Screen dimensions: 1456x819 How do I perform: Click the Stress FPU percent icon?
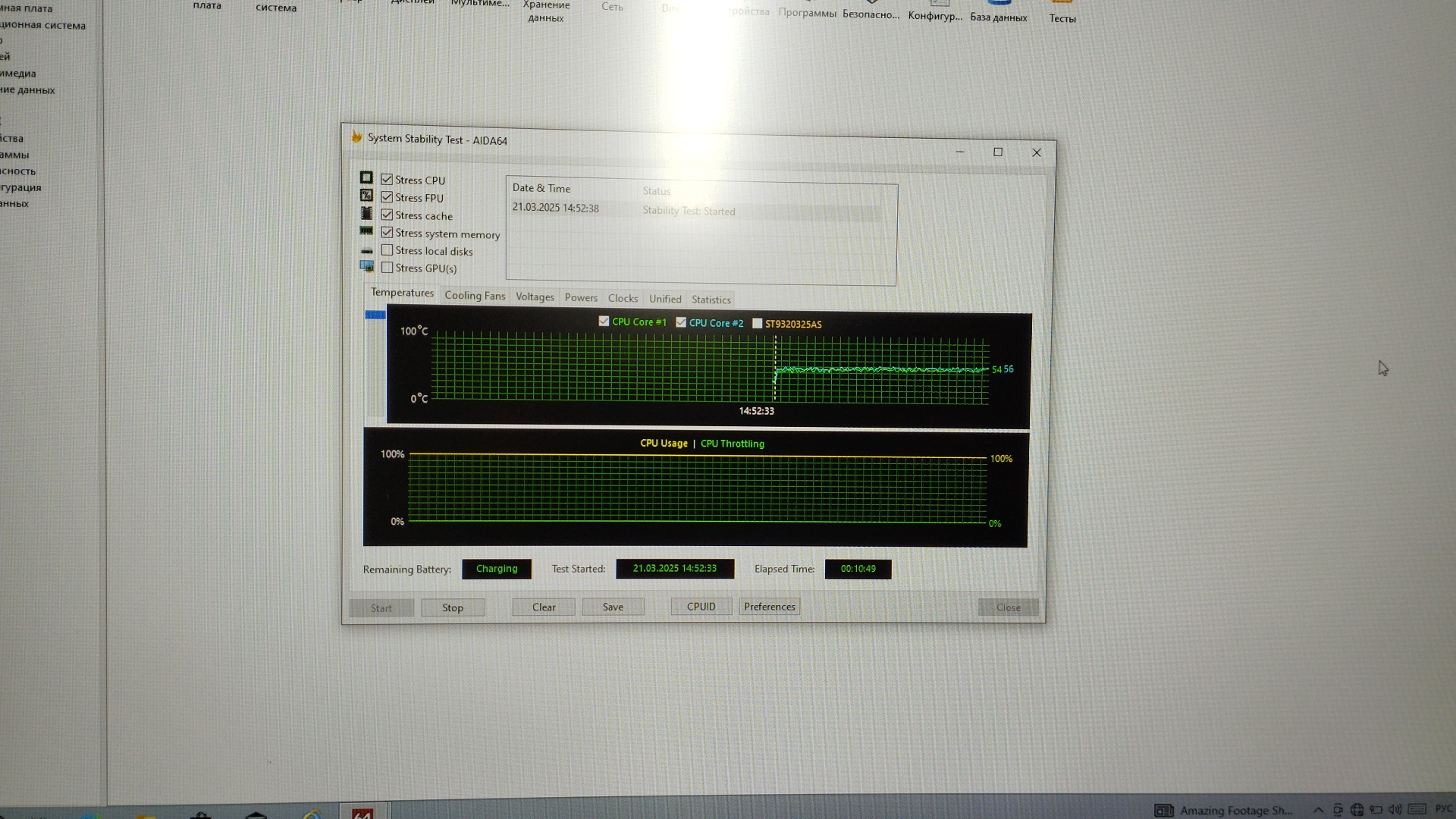click(366, 196)
